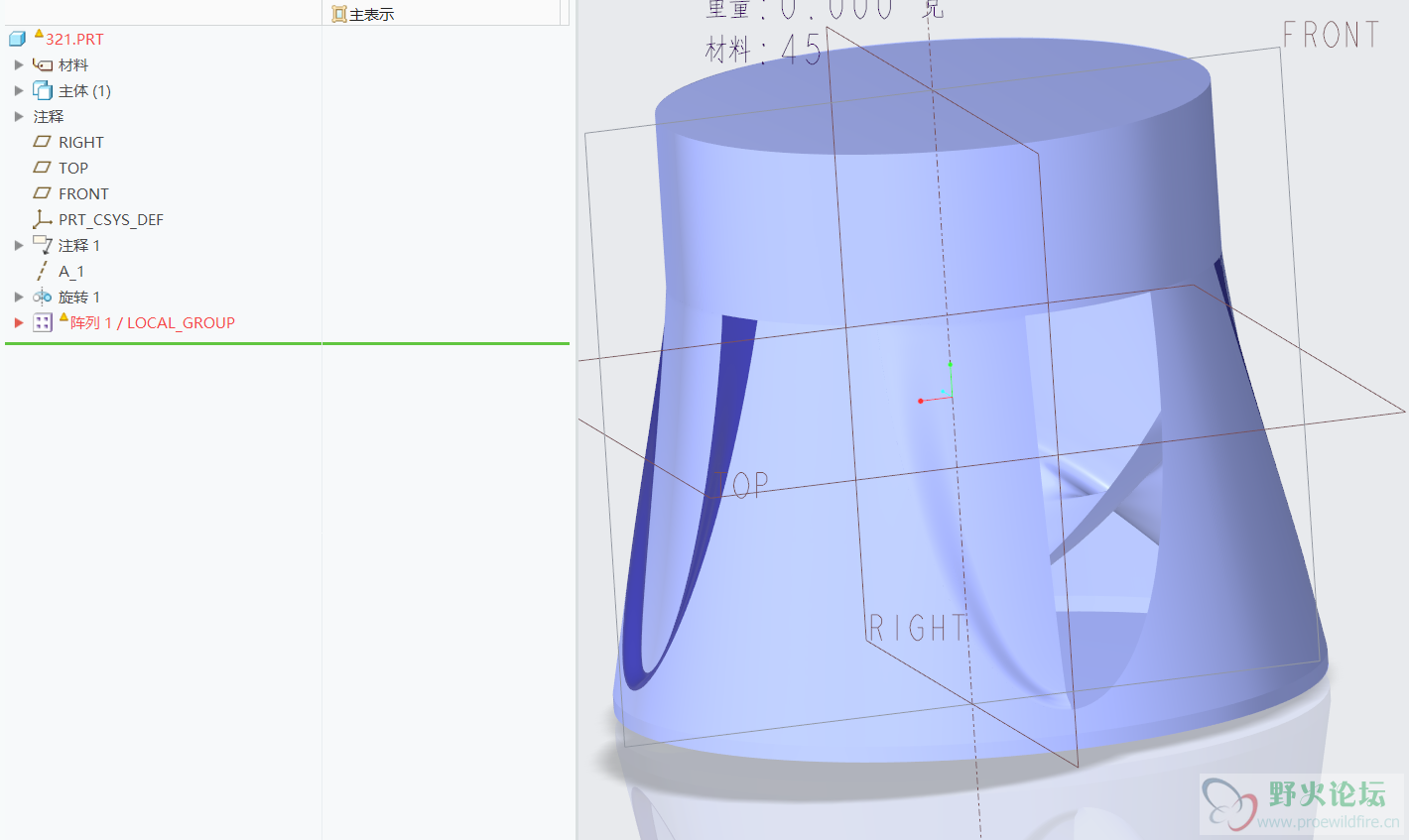Click the green insert-here bar in model tree
Viewport: 1409px width, 840px height.
287,343
